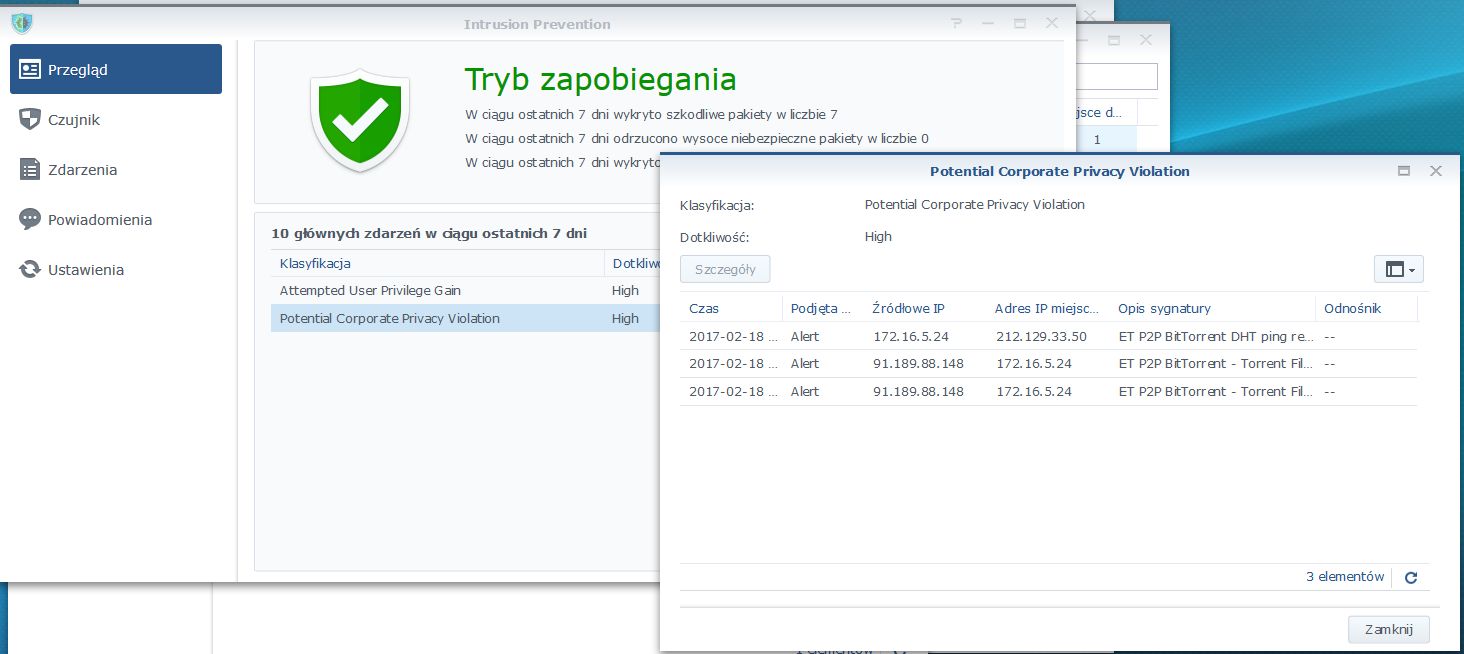Select Attempted User Privilege Gain row
1464x654 pixels.
[x=465, y=290]
